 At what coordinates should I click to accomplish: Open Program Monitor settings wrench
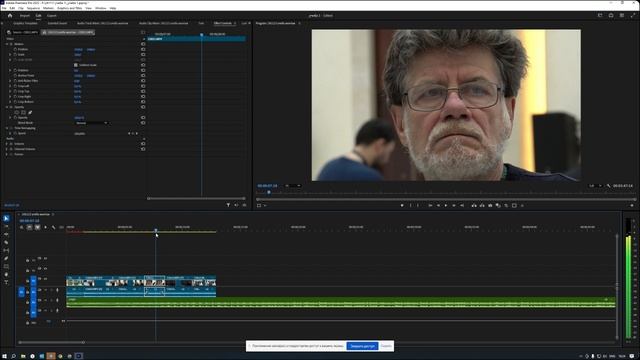point(609,186)
